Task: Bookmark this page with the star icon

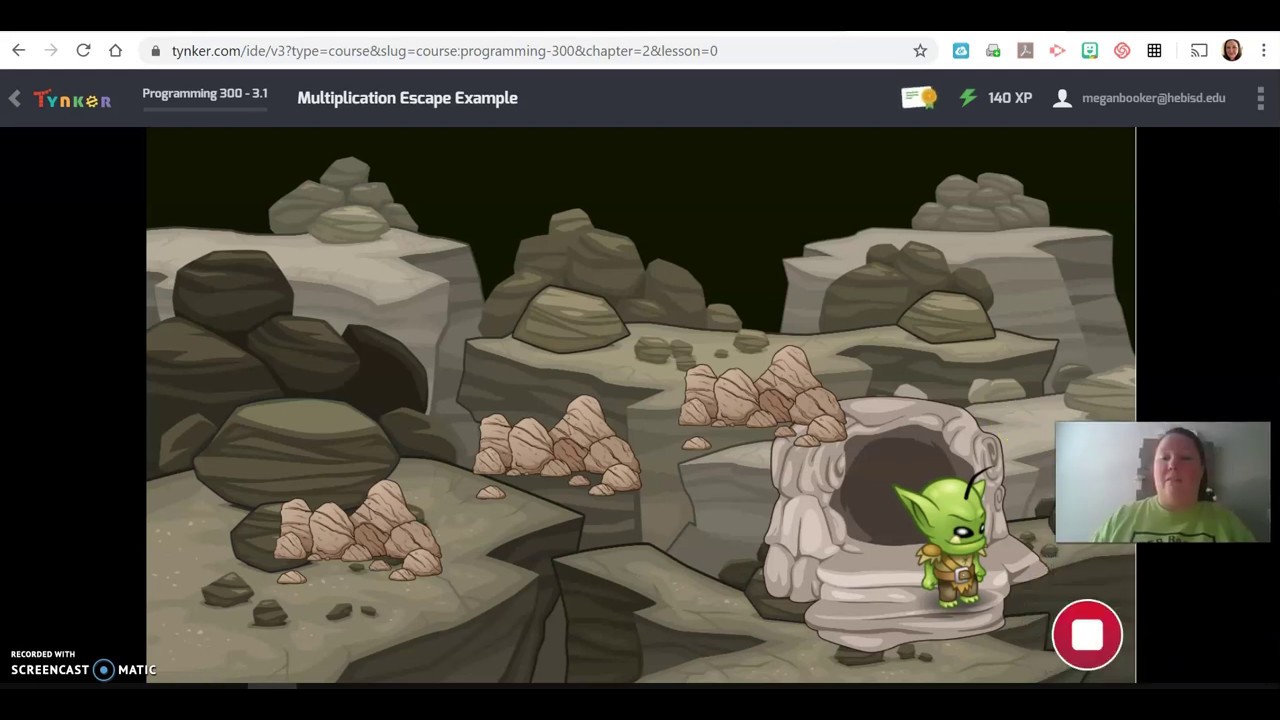Action: [x=920, y=50]
